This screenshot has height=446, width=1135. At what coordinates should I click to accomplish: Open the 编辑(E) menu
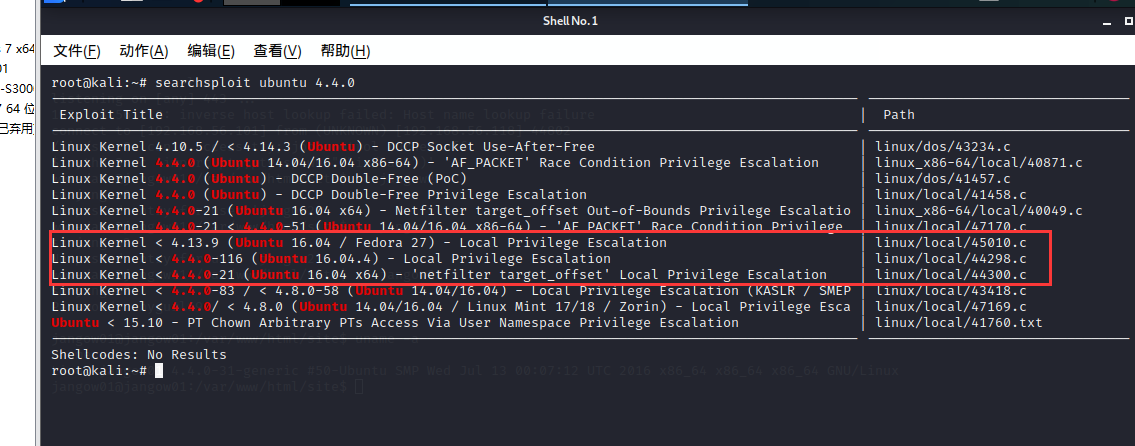211,51
